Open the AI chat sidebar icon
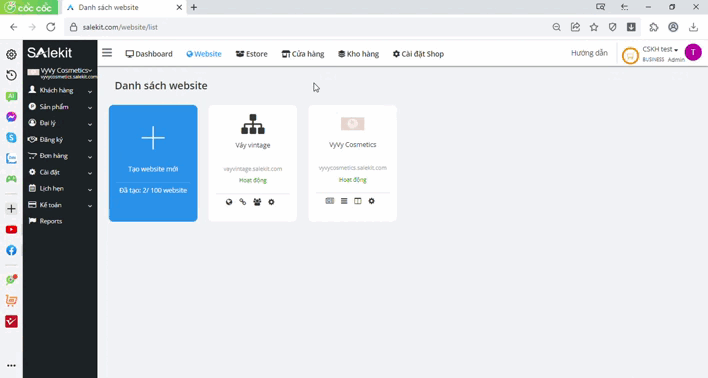This screenshot has width=708, height=378. 11,96
